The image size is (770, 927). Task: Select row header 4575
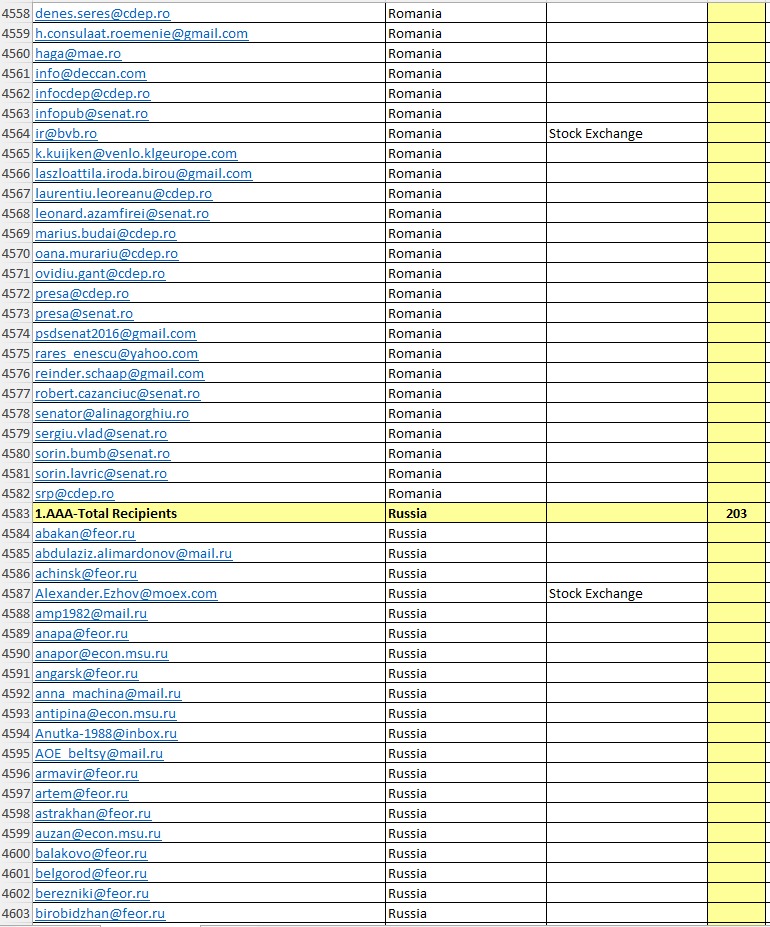(x=16, y=354)
